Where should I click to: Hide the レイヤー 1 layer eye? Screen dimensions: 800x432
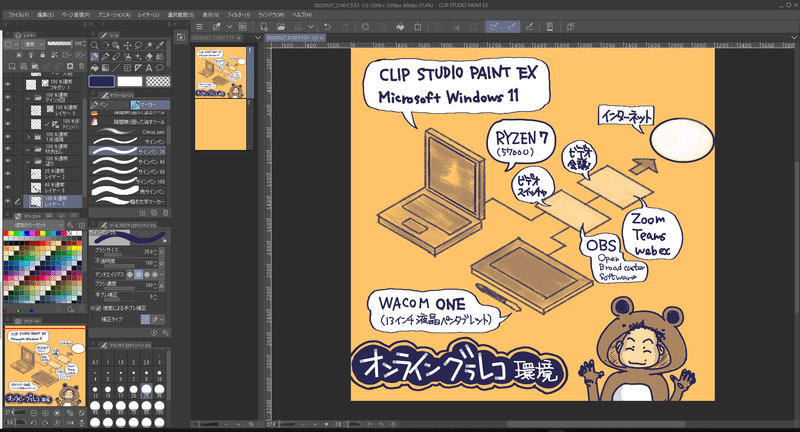[8, 201]
